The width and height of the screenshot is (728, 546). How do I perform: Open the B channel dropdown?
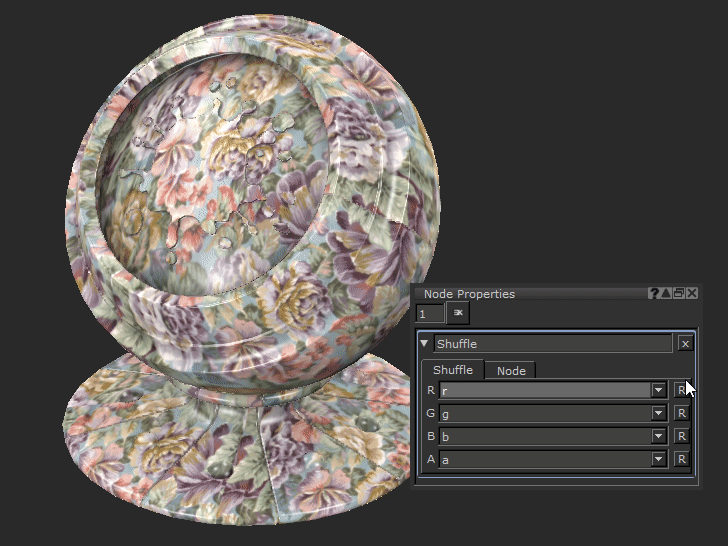[x=658, y=436]
